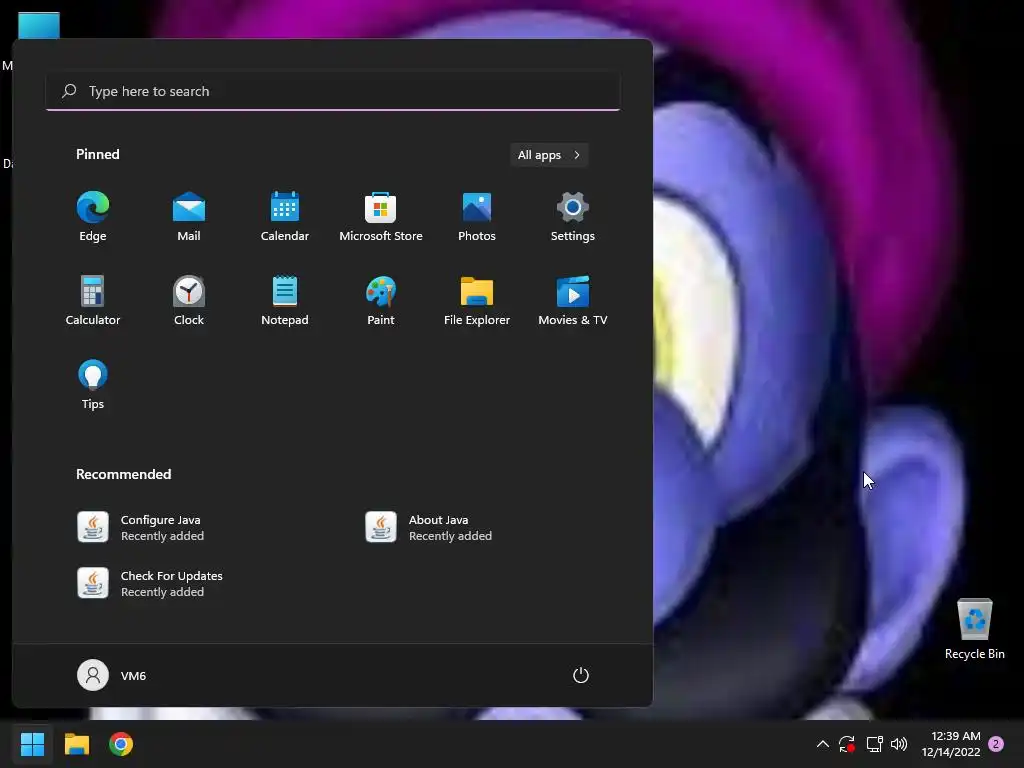
Task: Open the VM6 user account menu
Action: [x=112, y=675]
